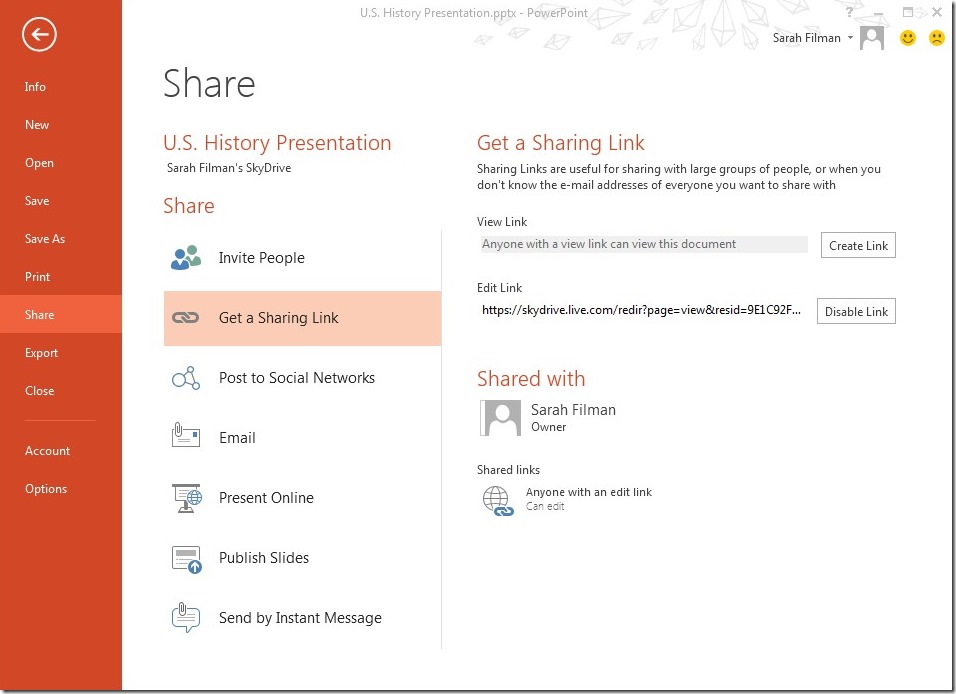Click the Invite People icon
The image size is (956, 694).
tap(186, 257)
